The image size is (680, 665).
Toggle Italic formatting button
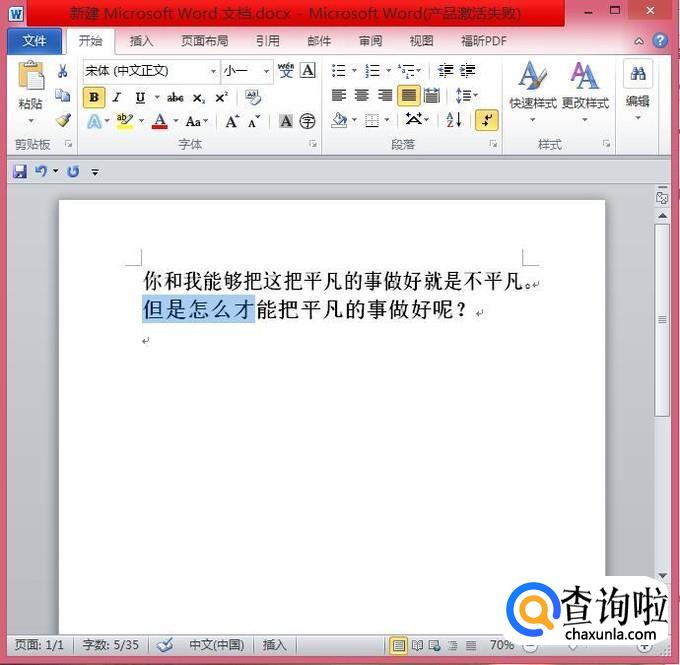(x=117, y=98)
